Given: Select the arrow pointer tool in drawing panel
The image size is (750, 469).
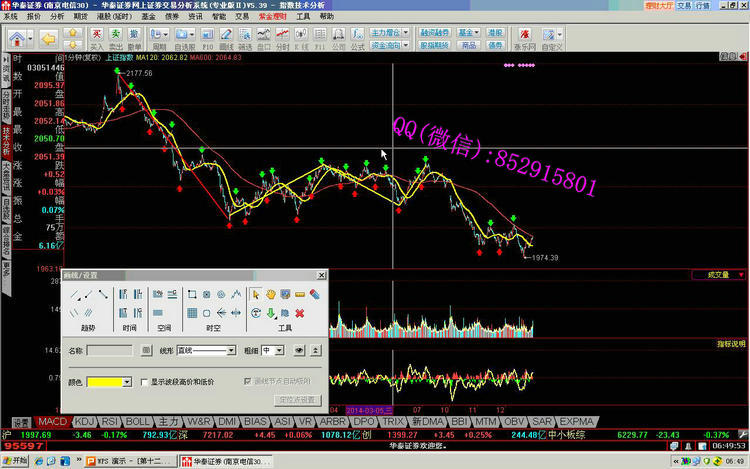Looking at the screenshot, I should coord(255,294).
